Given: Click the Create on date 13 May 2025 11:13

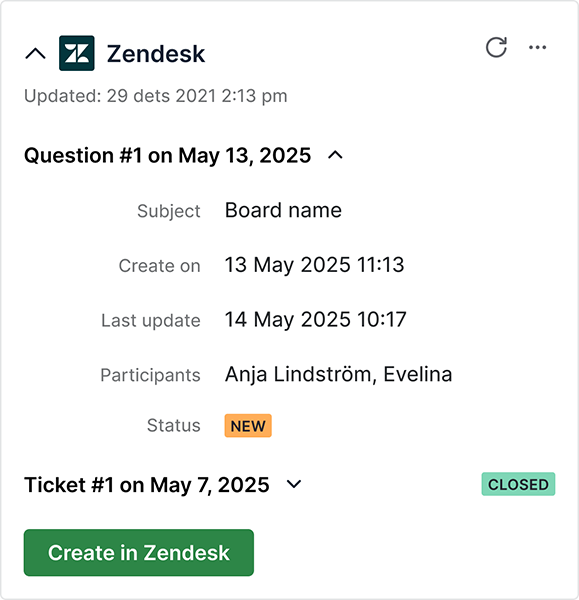Looking at the screenshot, I should 314,265.
